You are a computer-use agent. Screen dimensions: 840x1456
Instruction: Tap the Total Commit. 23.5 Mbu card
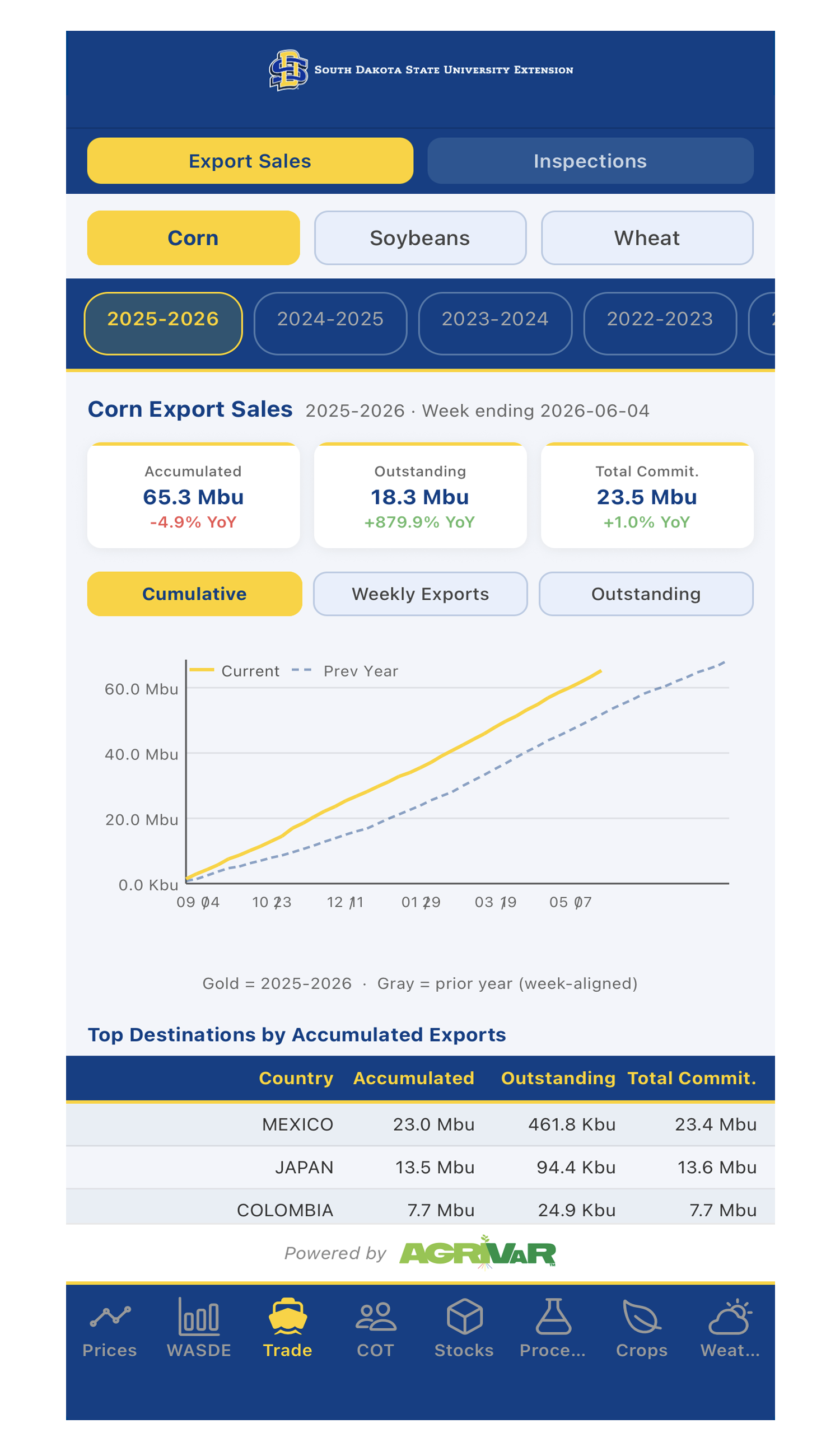(647, 496)
